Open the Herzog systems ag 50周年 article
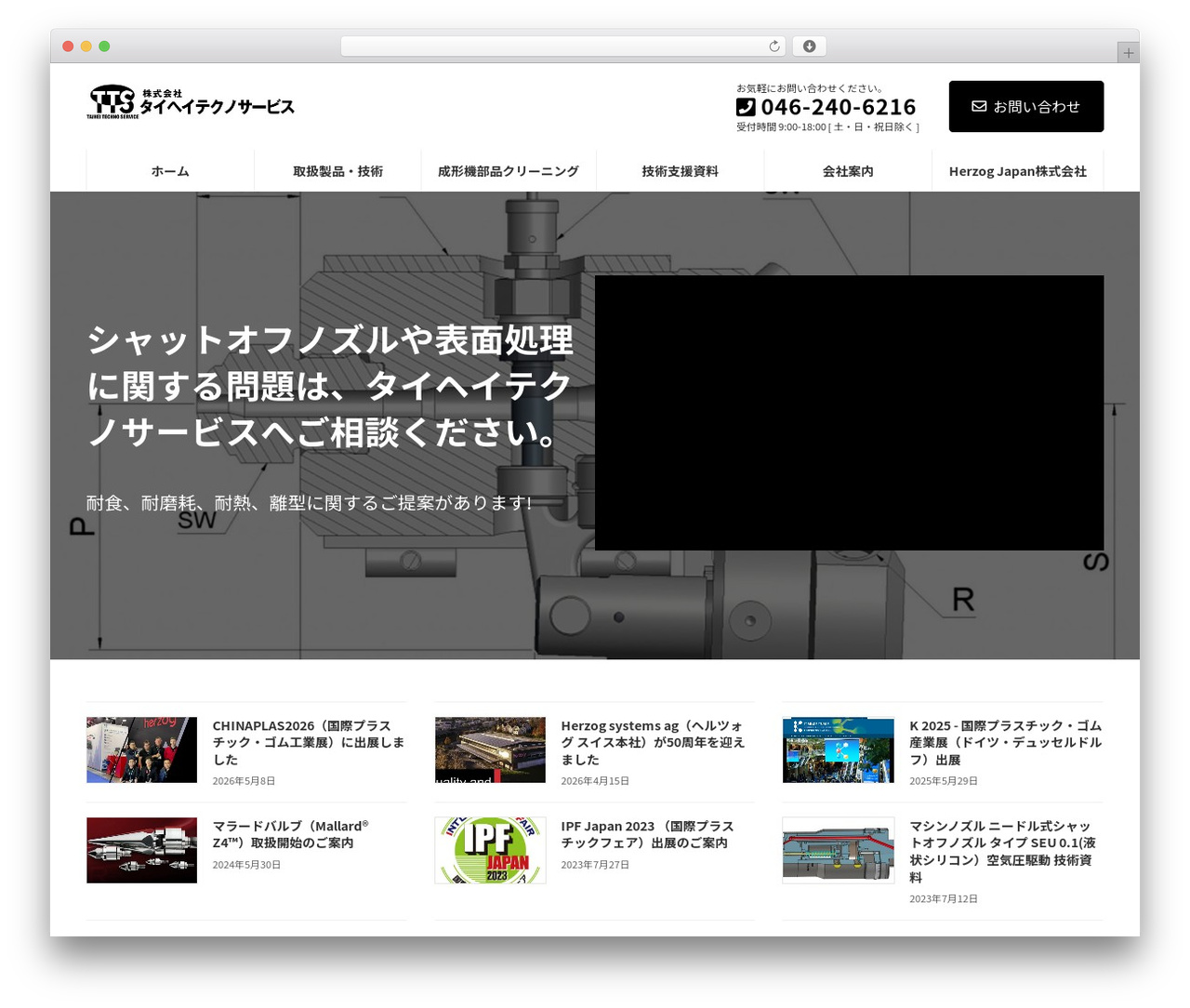Screen dimensions: 1190x1008 (x=653, y=742)
